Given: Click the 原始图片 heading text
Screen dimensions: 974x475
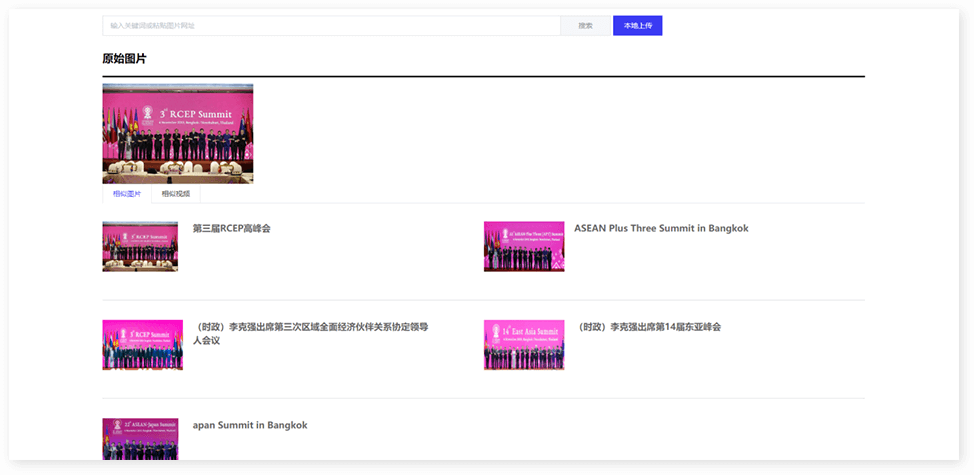Looking at the screenshot, I should [x=125, y=59].
